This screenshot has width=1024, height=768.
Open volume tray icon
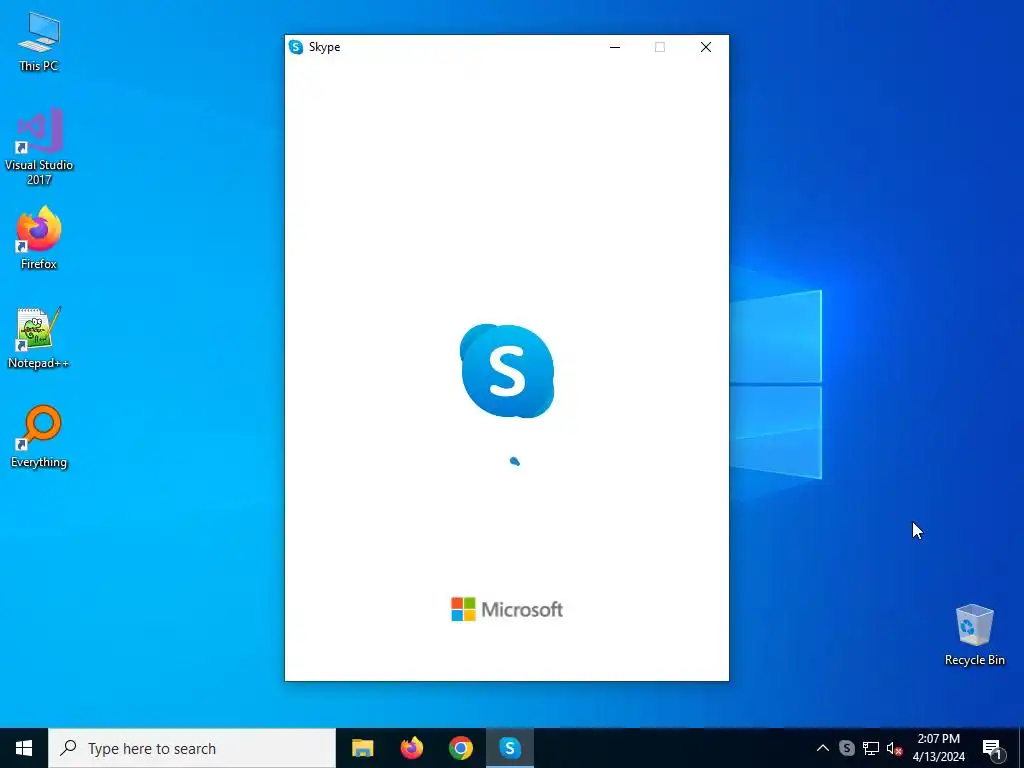coord(894,748)
